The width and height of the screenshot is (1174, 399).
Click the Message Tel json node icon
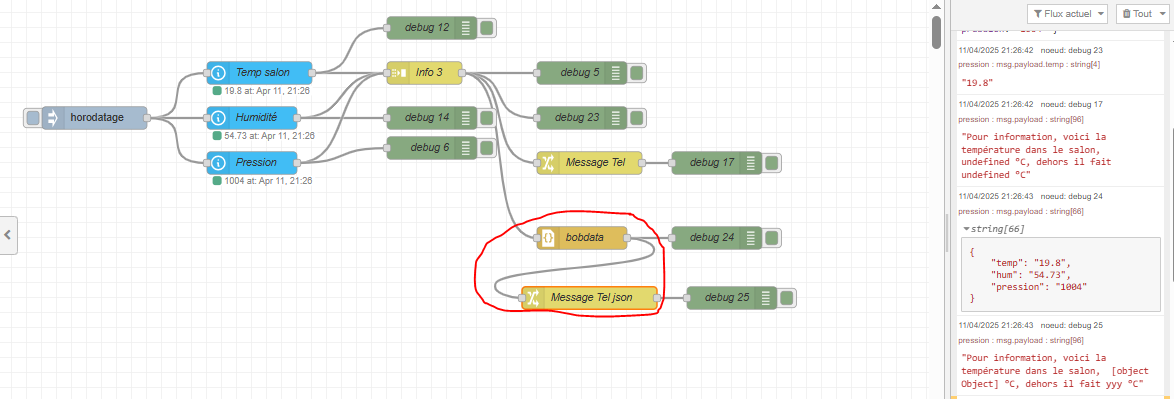[533, 298]
